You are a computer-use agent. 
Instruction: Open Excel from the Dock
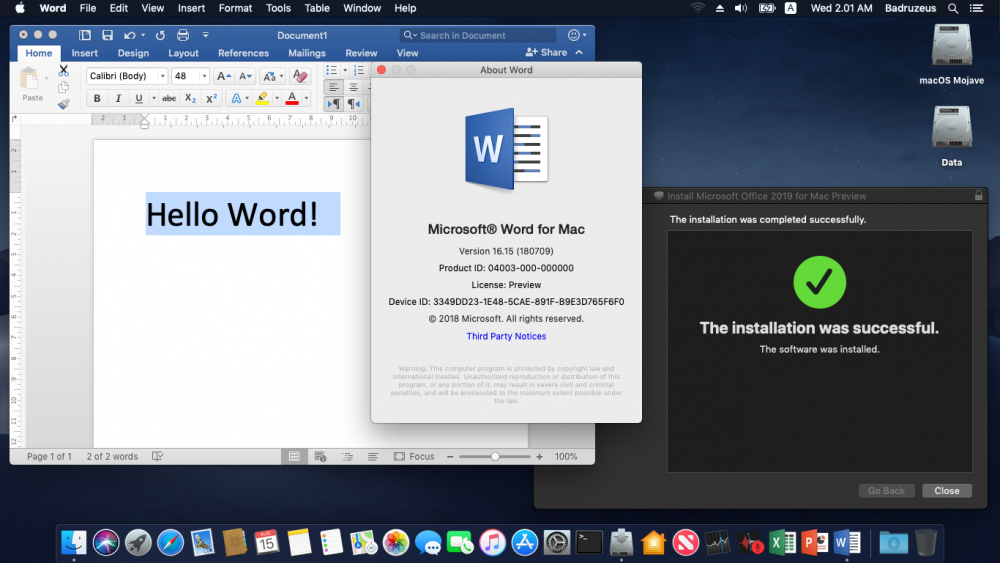click(x=782, y=543)
